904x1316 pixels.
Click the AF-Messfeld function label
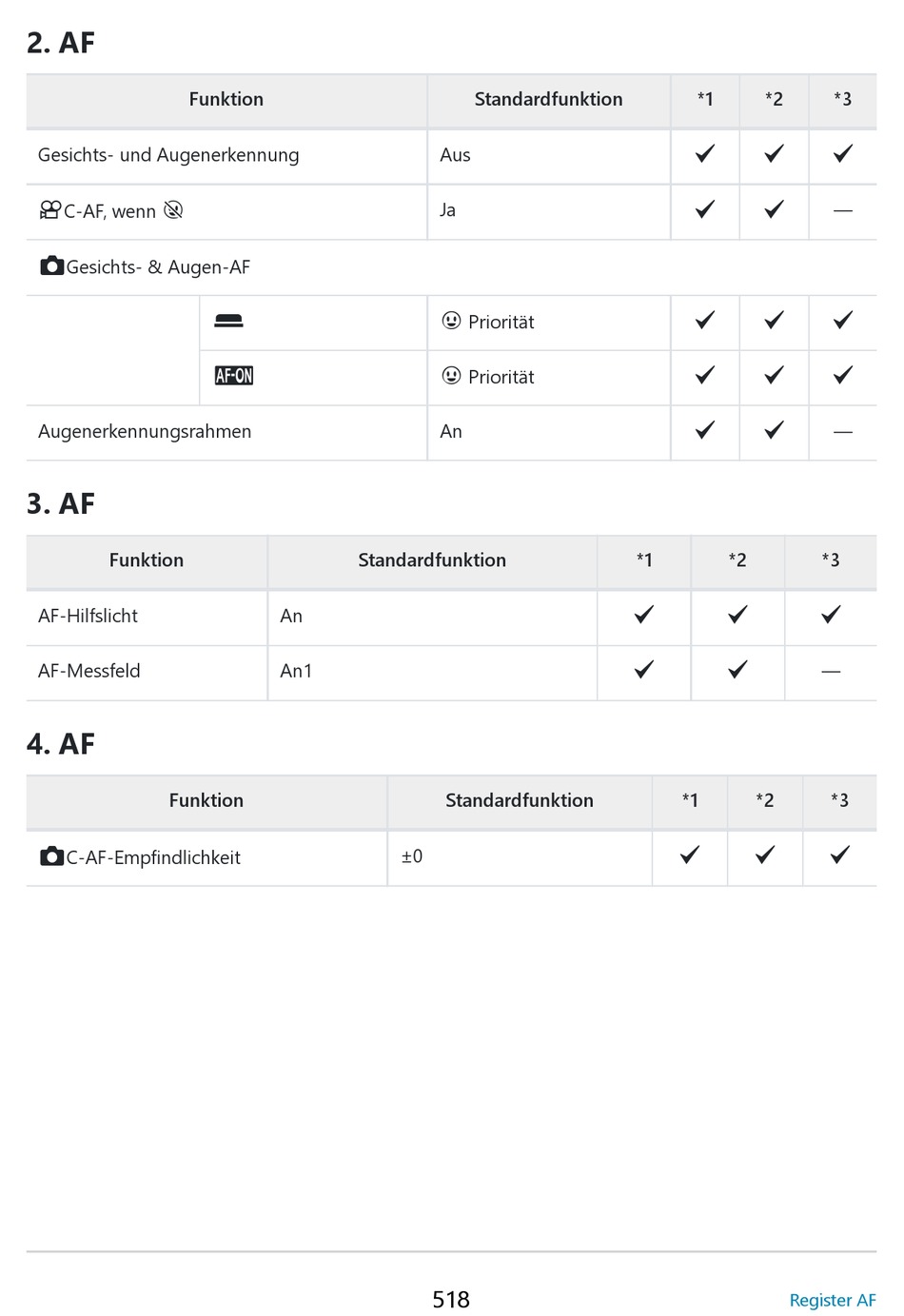tap(89, 671)
